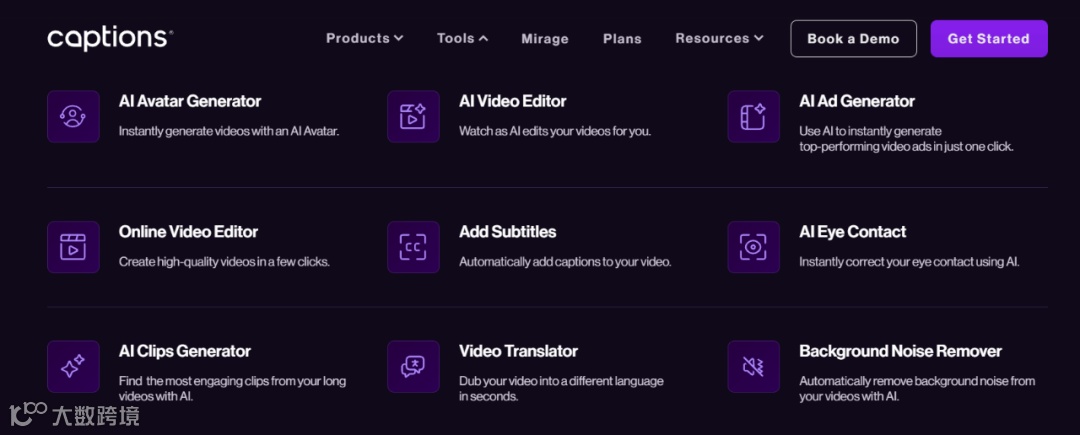Open the Mirage page
The image size is (1080, 435).
click(545, 39)
